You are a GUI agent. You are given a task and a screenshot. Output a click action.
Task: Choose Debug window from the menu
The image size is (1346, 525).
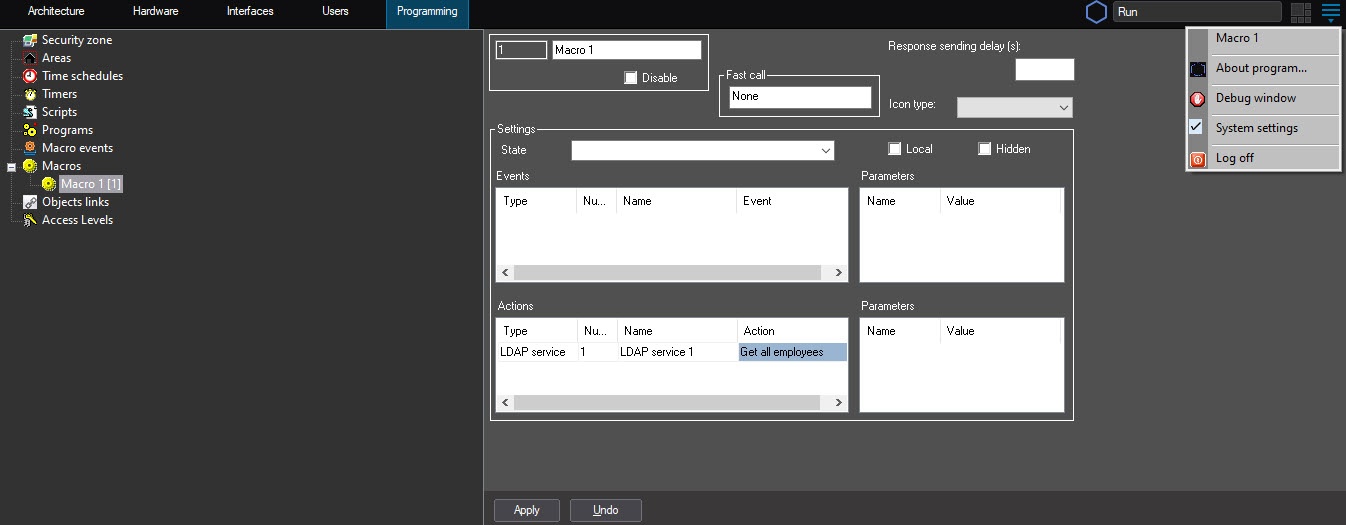pyautogui.click(x=1255, y=98)
